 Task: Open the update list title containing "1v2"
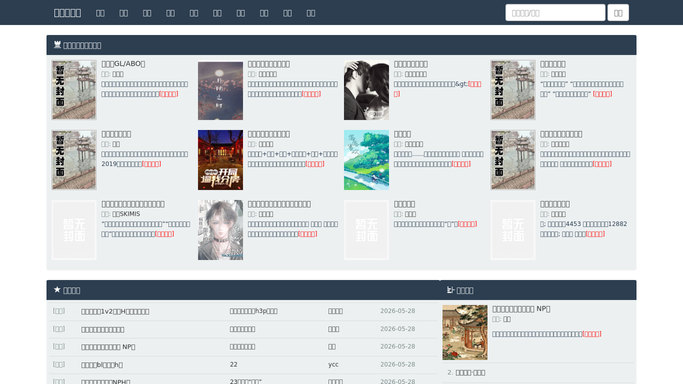click(115, 311)
